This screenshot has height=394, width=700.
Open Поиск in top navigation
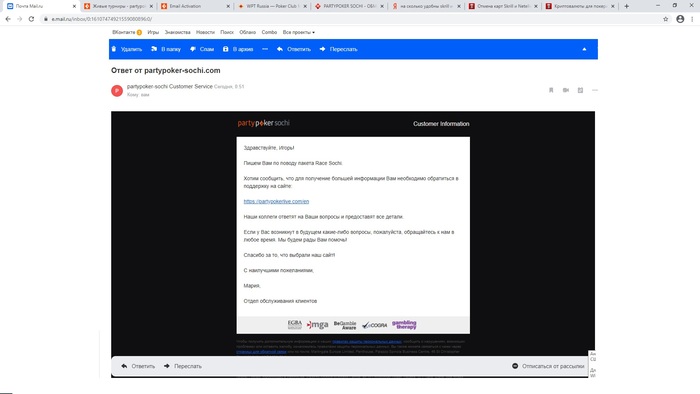coord(227,32)
